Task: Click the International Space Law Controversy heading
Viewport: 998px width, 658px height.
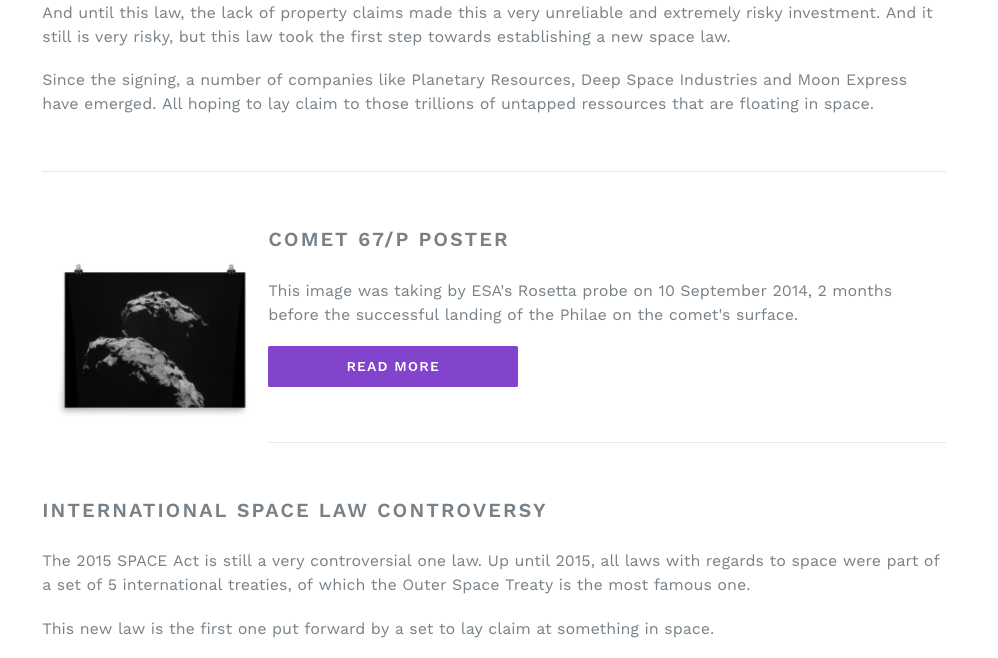Action: pos(295,511)
